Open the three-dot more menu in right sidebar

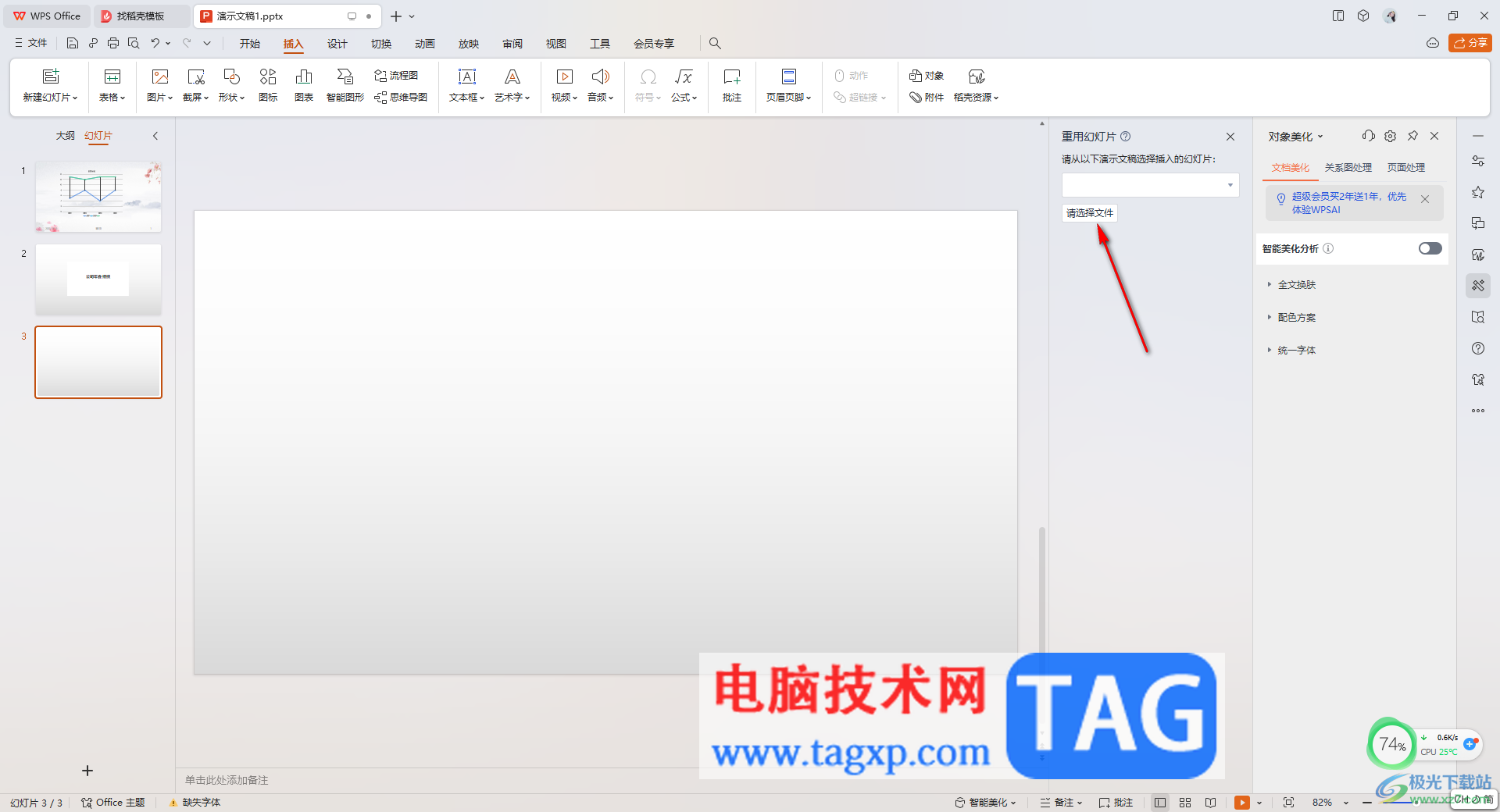point(1478,411)
